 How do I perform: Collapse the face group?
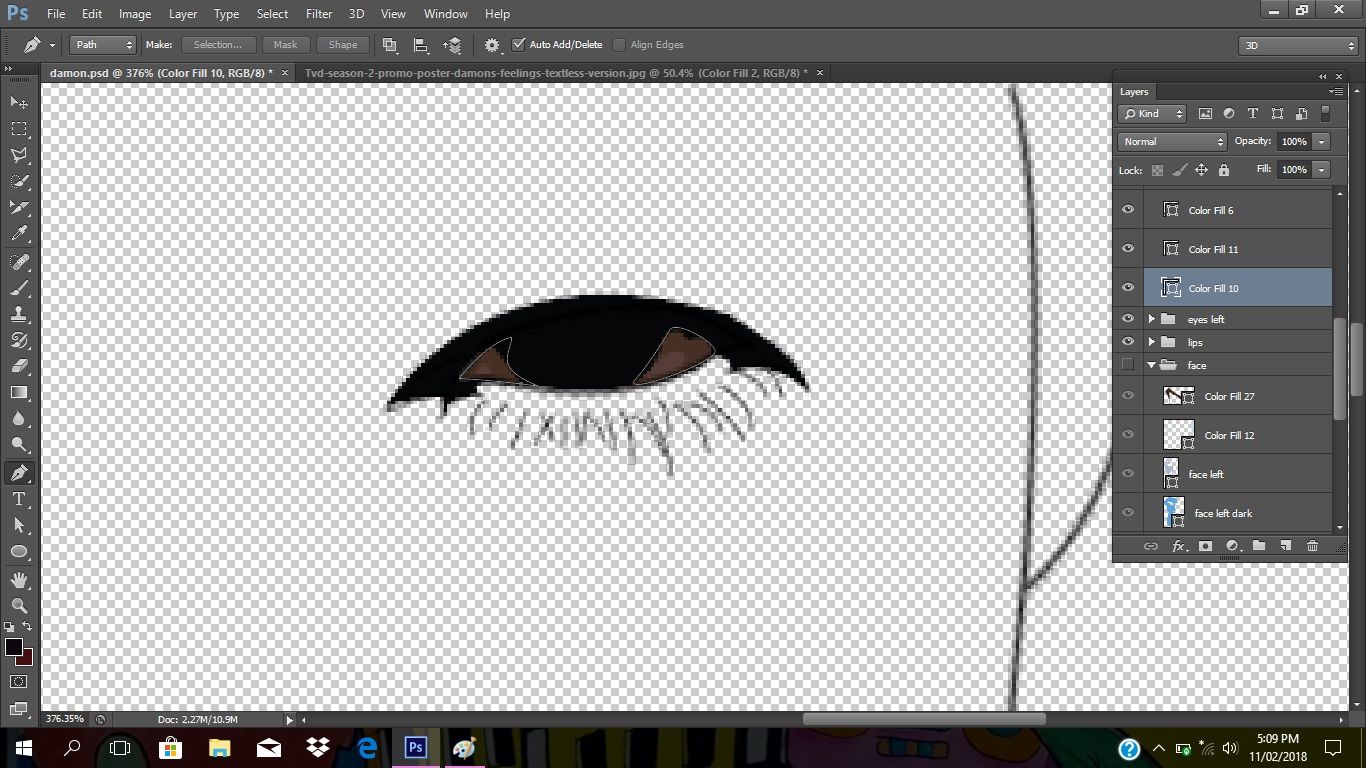tap(1152, 365)
